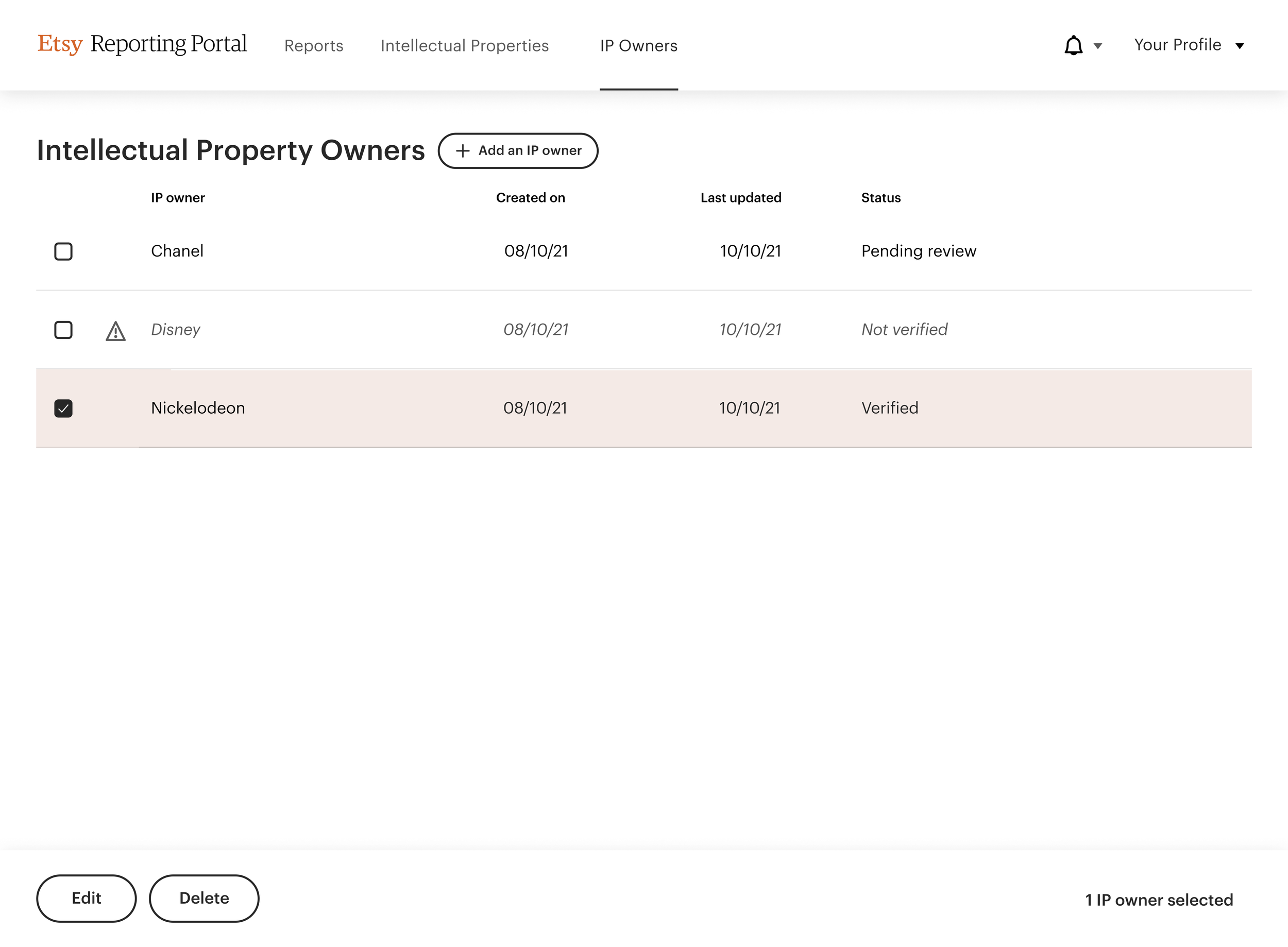Click the arrow next to Your Profile
Image resolution: width=1288 pixels, height=947 pixels.
coord(1239,46)
